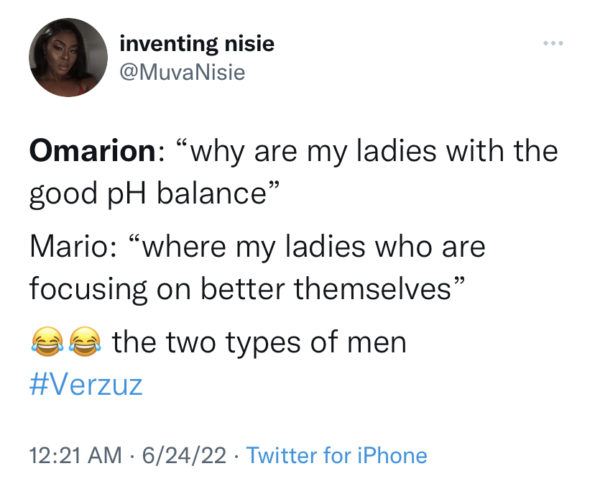The width and height of the screenshot is (595, 484).
Task: Click the first laughing-crying emoji
Action: 47,342
